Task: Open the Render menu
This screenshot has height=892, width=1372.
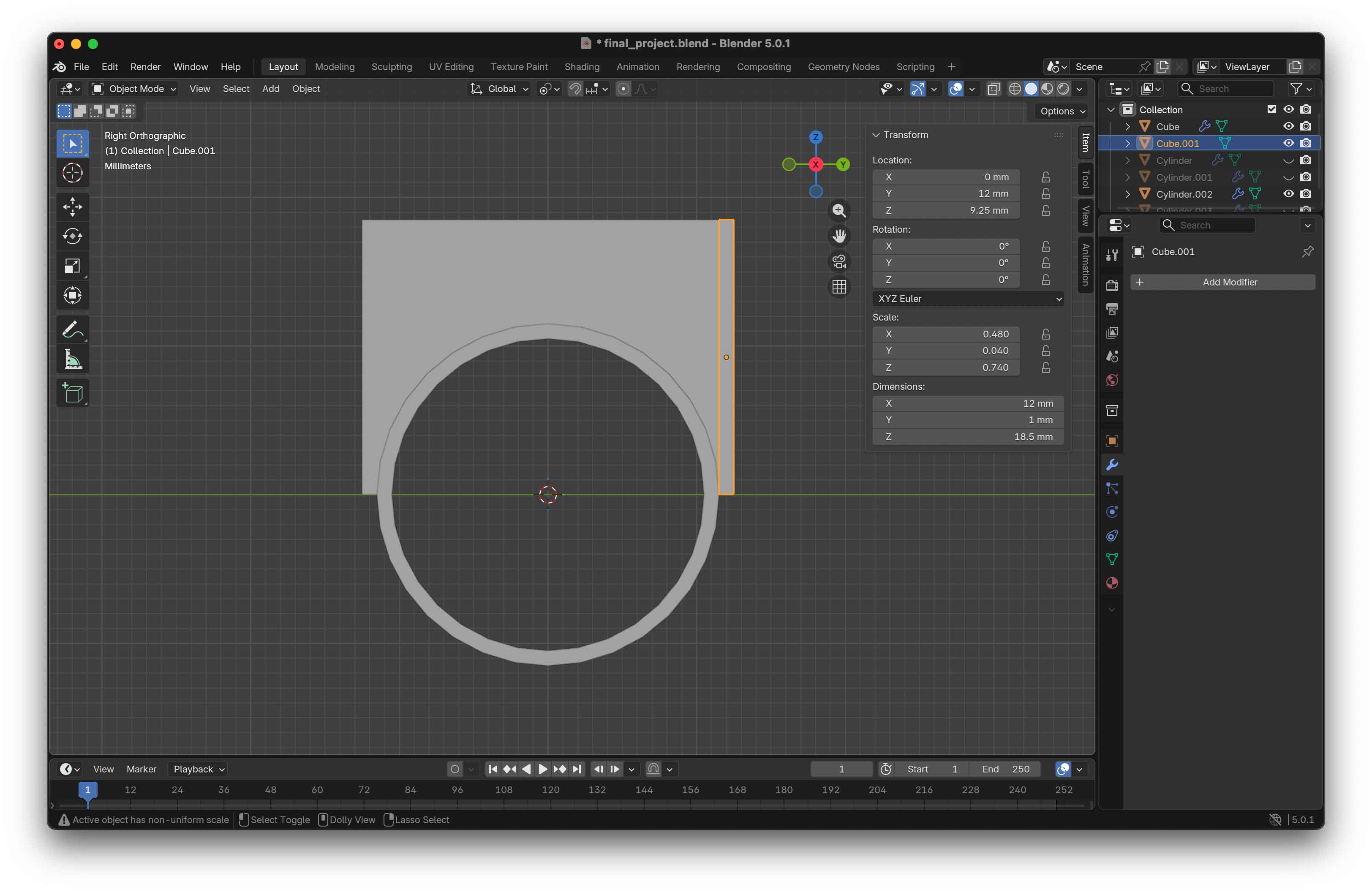Action: pos(145,67)
